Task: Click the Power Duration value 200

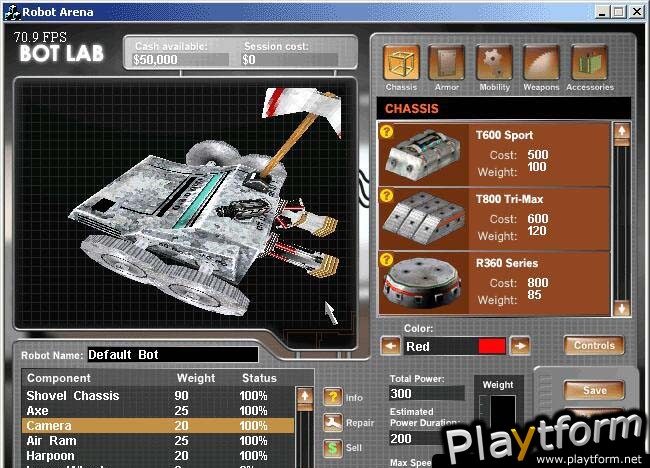Action: [x=419, y=439]
